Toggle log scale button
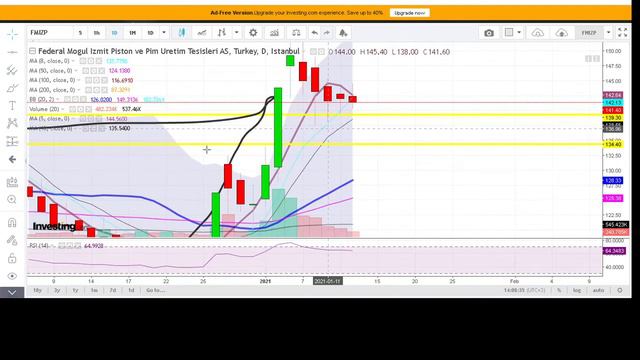 click(577, 290)
